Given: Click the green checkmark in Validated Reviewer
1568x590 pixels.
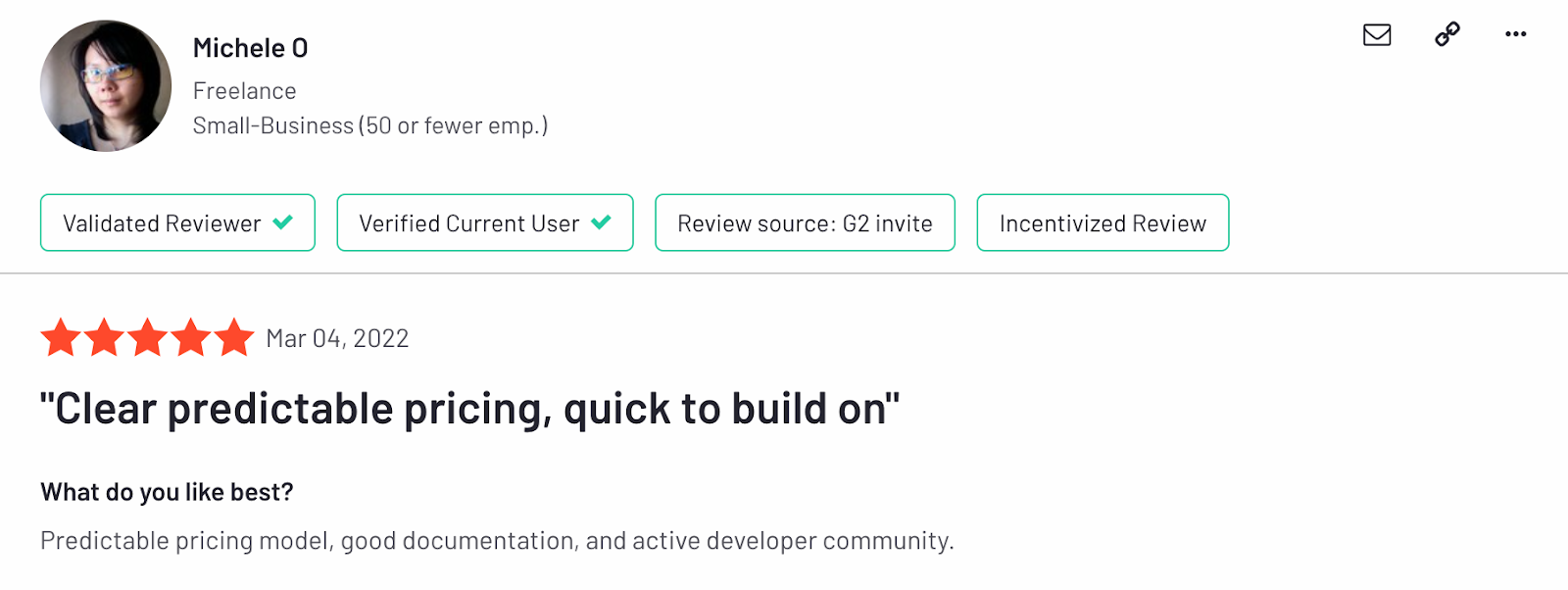Looking at the screenshot, I should click(x=283, y=222).
